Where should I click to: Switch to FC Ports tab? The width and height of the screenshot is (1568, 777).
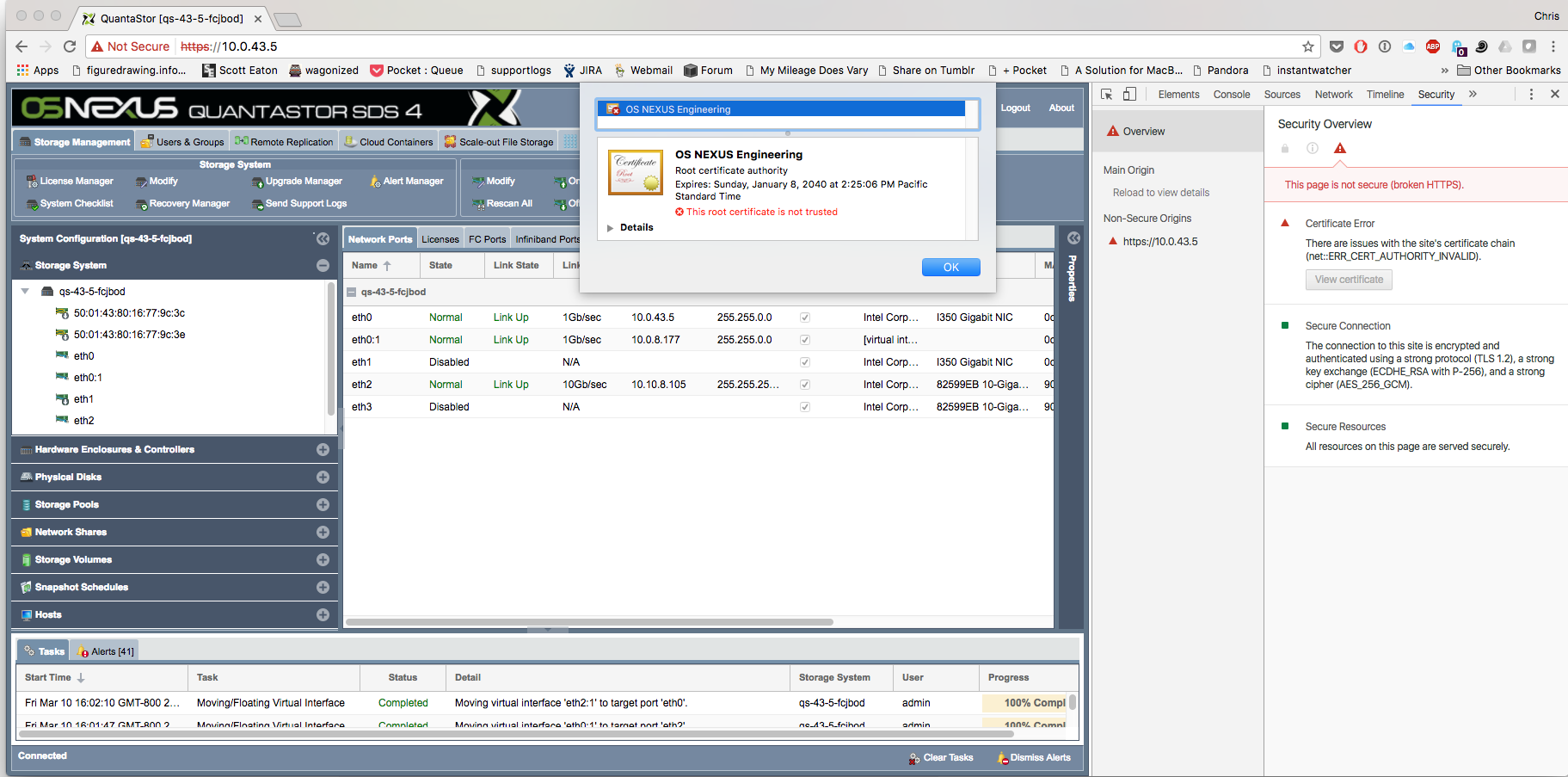click(x=487, y=239)
